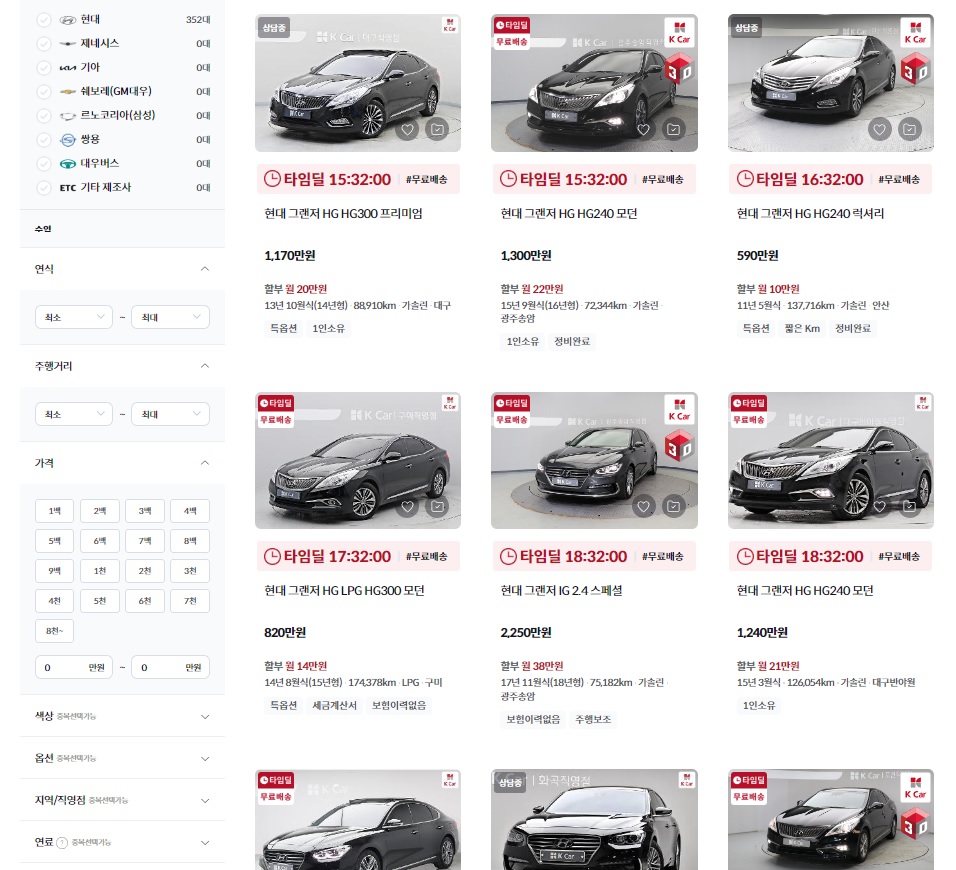Open the 현대 그랜저 HG HG300 프리미엄 photo
The width and height of the screenshot is (956, 870).
click(357, 83)
